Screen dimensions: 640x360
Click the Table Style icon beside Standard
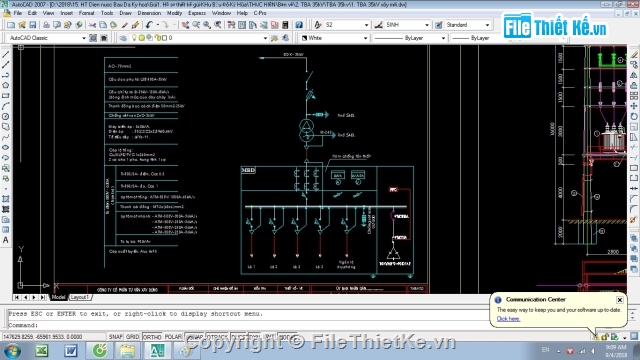click(439, 25)
